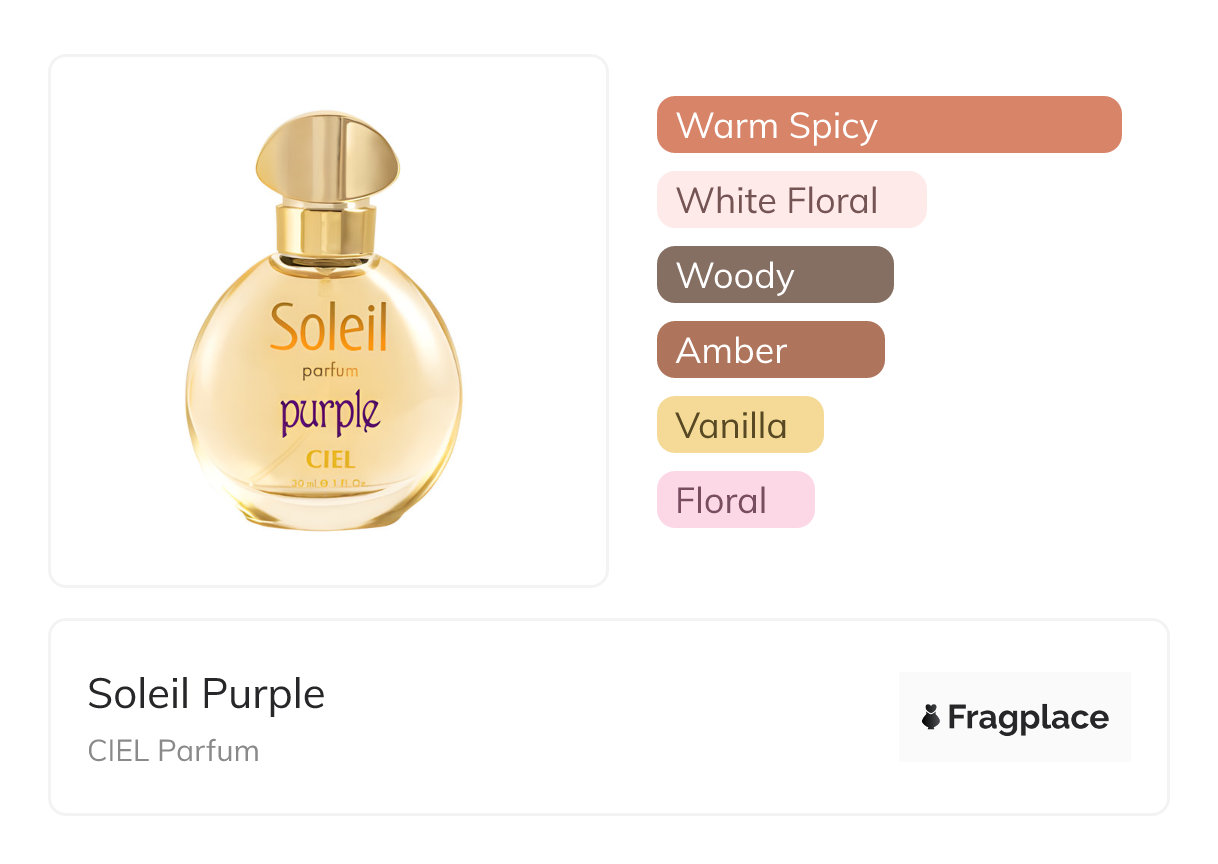The height and width of the screenshot is (864, 1218).
Task: Select the Warm Spicy accord bar
Action: (x=888, y=125)
